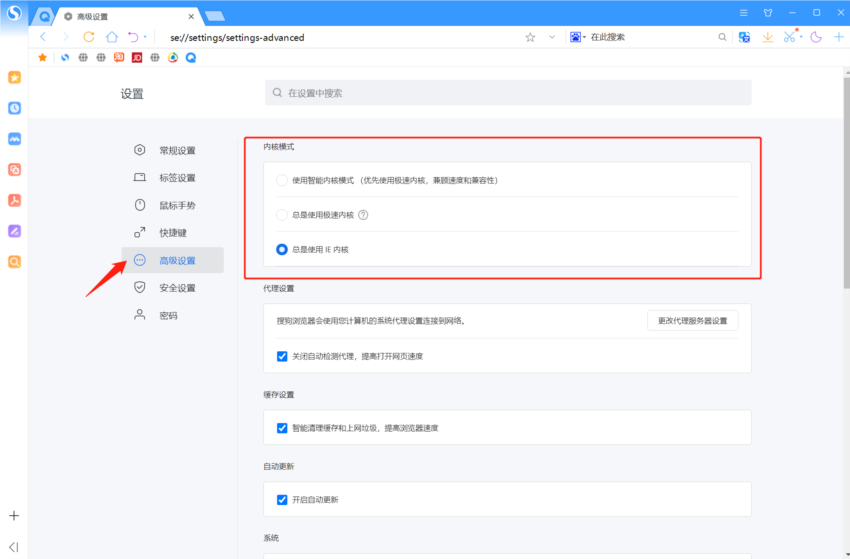This screenshot has height=559, width=850.
Task: Open 安全设置 in settings menu
Action: point(172,288)
